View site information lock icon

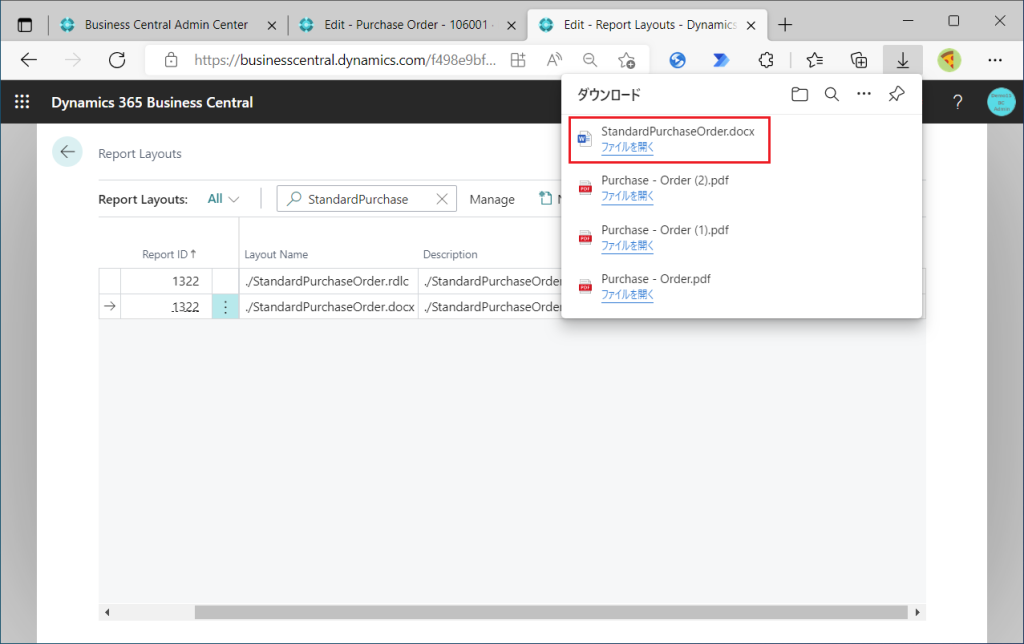(x=171, y=60)
